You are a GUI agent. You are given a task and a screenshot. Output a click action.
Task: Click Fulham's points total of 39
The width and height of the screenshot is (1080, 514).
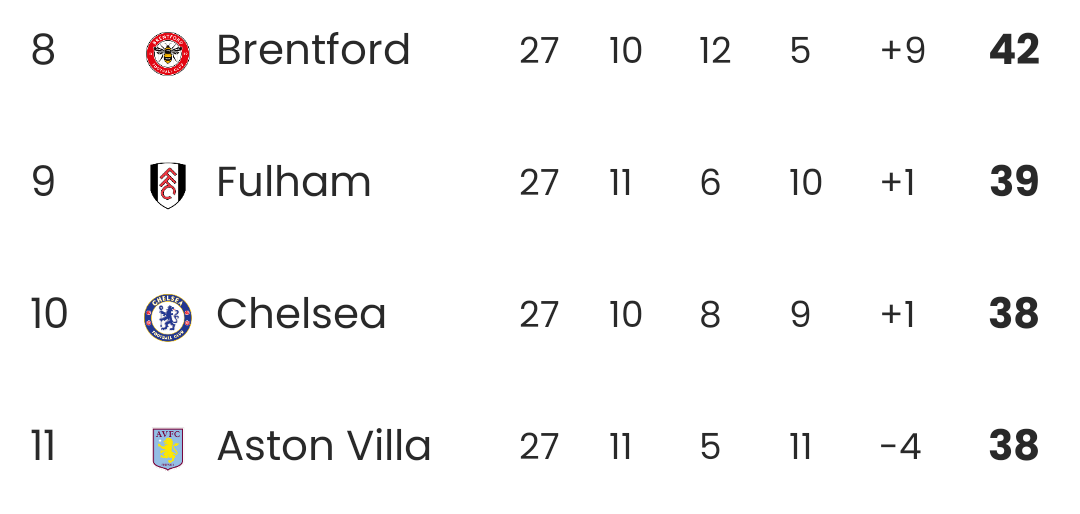coord(1014,183)
